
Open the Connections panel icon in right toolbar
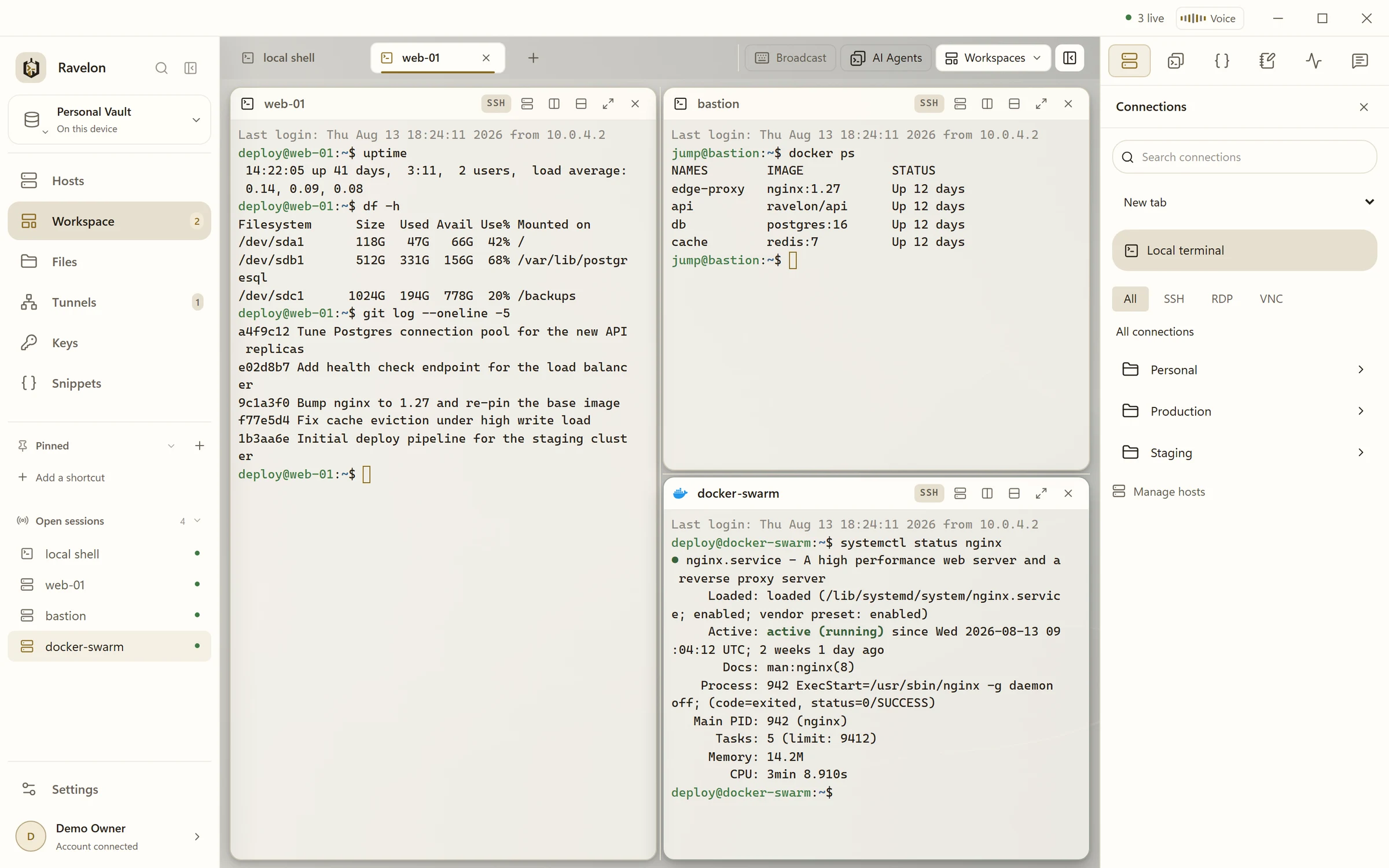pyautogui.click(x=1129, y=61)
